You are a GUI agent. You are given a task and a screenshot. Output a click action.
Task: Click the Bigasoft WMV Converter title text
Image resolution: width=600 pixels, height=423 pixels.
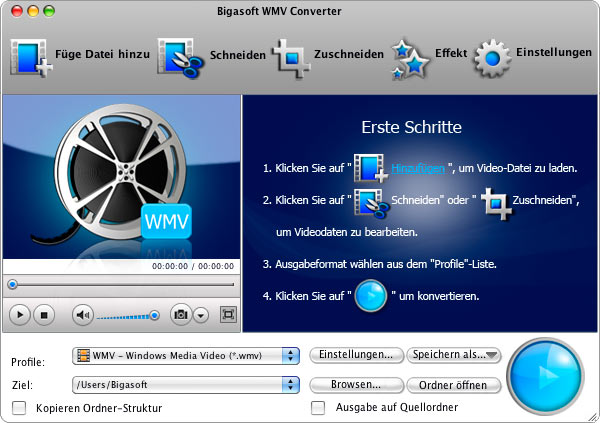tap(279, 11)
